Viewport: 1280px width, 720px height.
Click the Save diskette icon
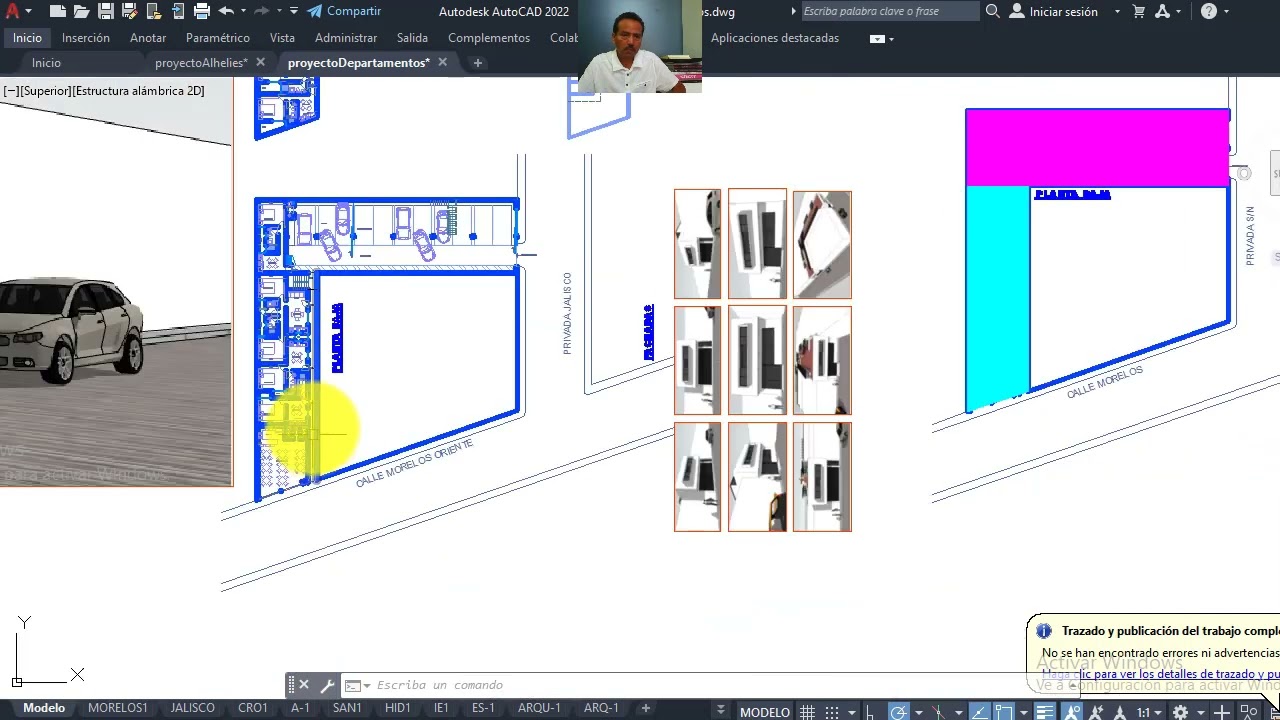105,12
